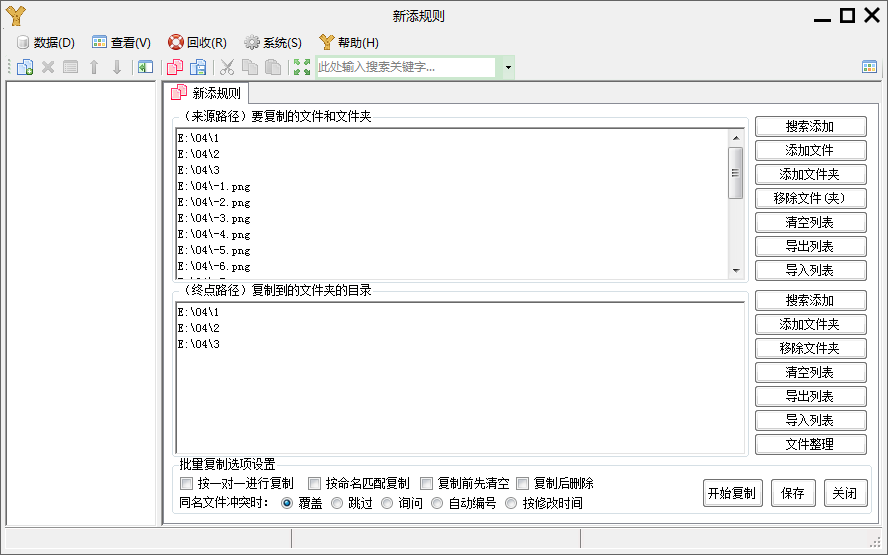
Task: Open the 系统(S) menu
Action: pos(273,42)
